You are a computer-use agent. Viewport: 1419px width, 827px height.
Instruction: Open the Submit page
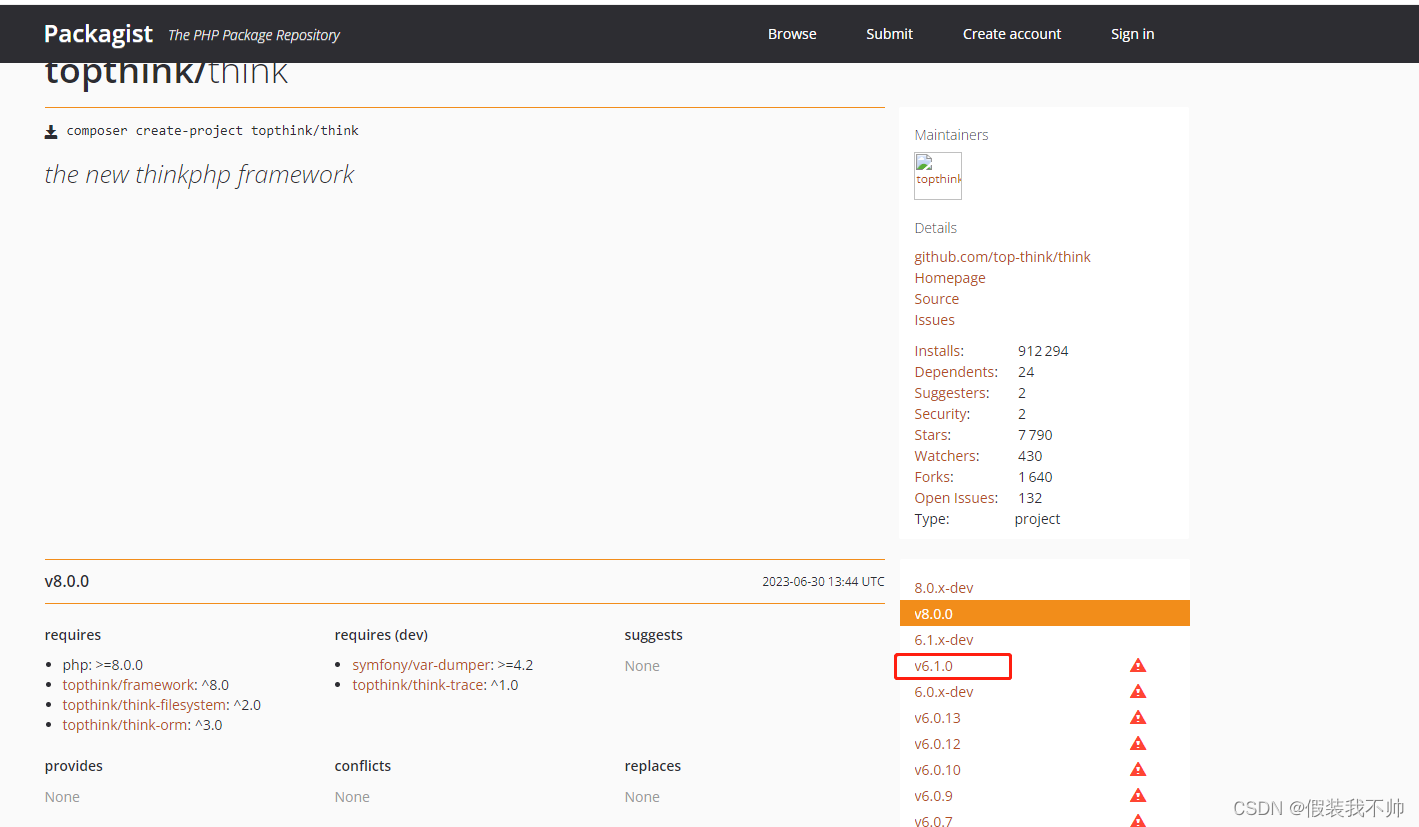point(889,34)
